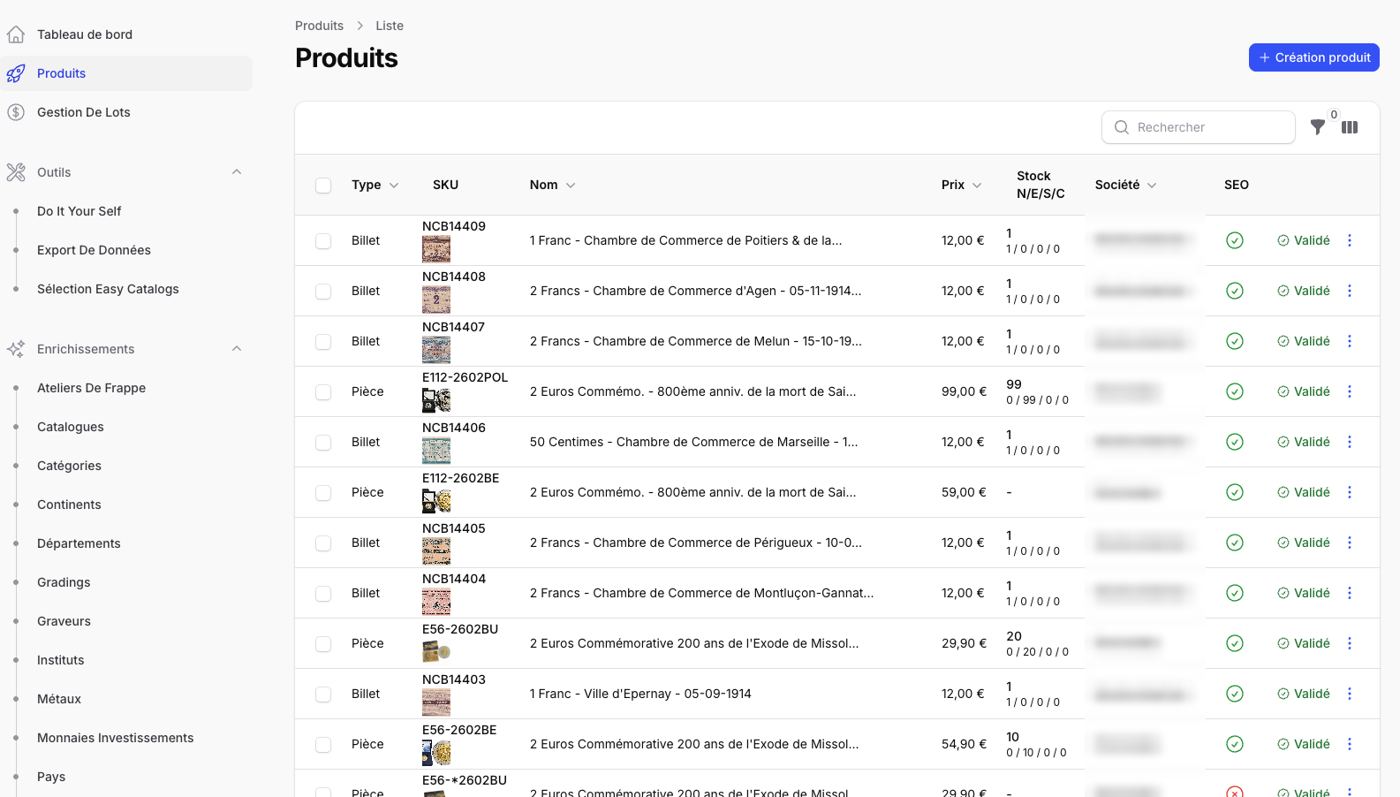
Task: Sort by the Société column header
Action: [x=1125, y=185]
